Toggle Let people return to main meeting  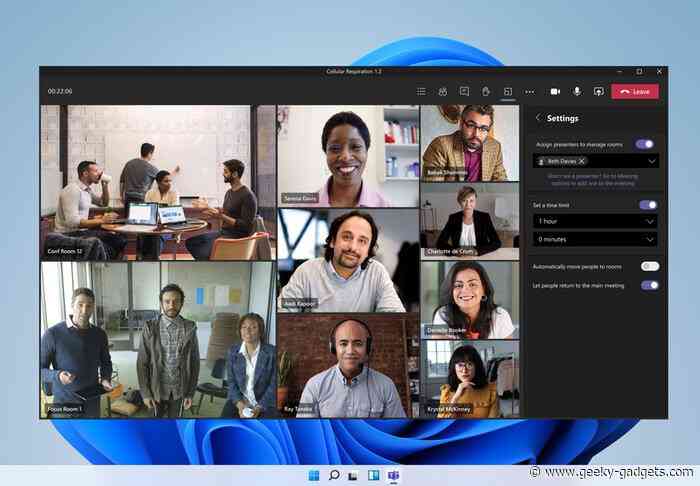pyautogui.click(x=650, y=285)
